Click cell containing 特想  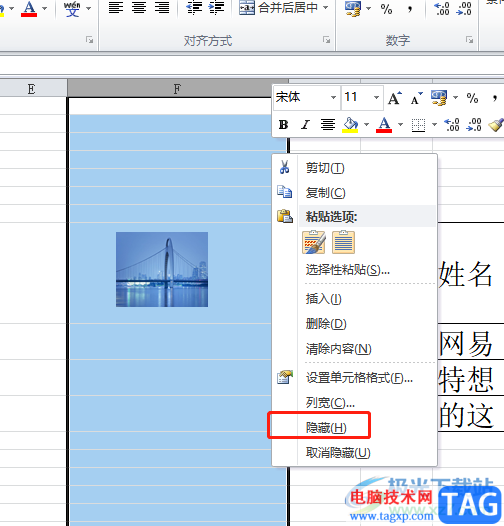470,378
